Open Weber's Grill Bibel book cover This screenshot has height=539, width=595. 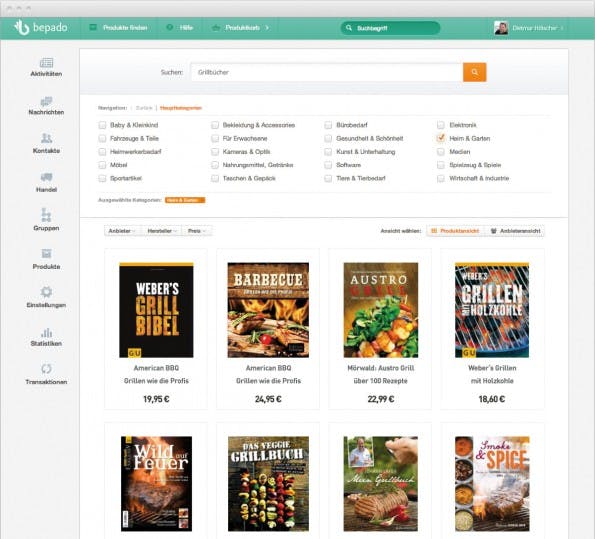pyautogui.click(x=156, y=310)
